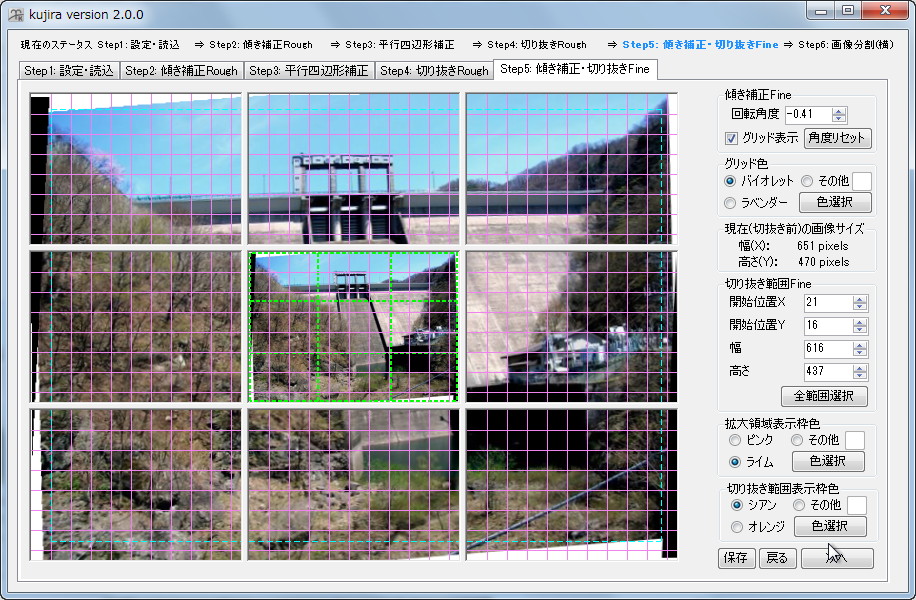Select the Step5: 傾き補正・切り抜きFine tab
This screenshot has height=600, width=916.
point(575,69)
